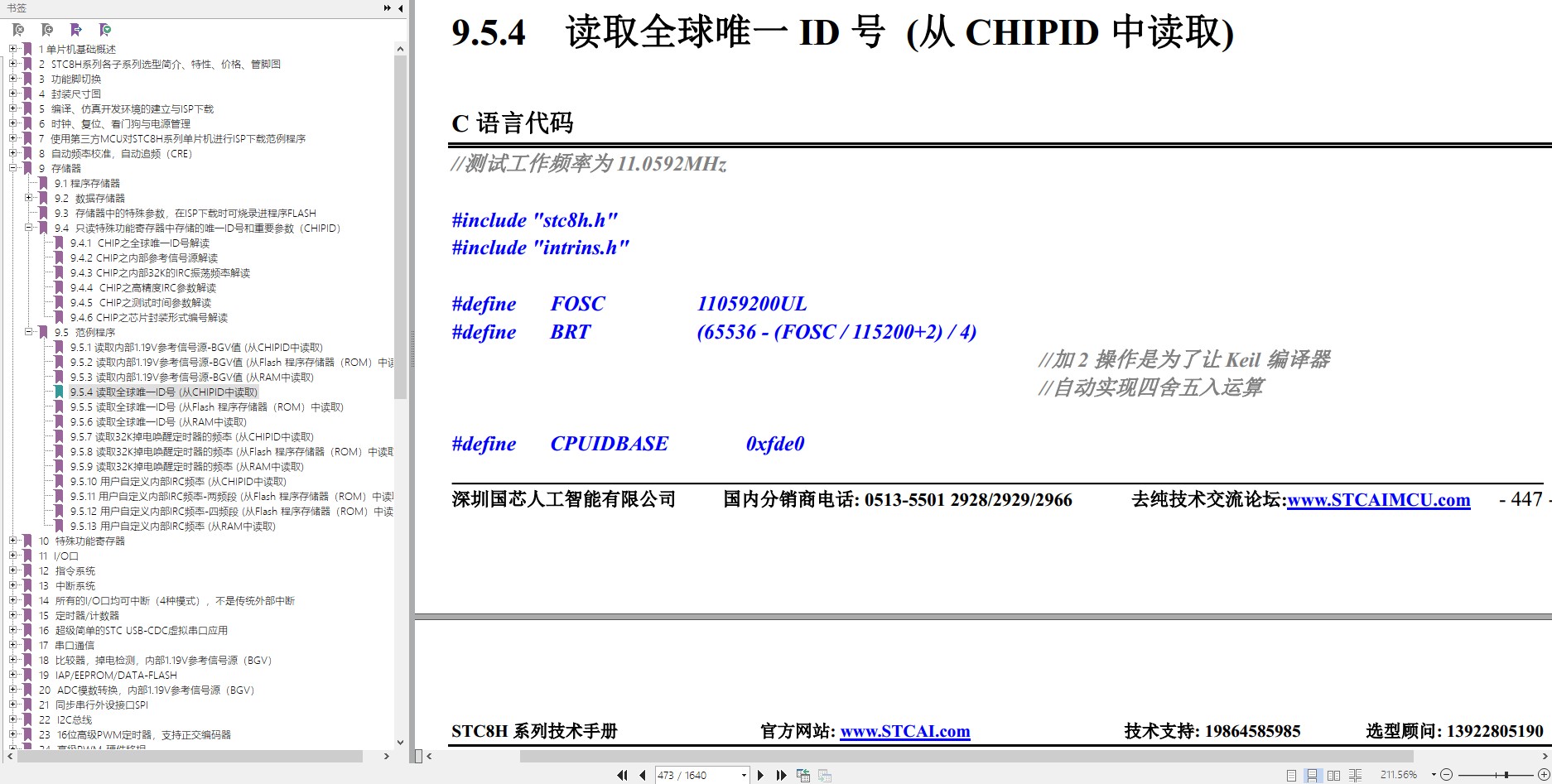The width and height of the screenshot is (1552, 784).
Task: Go to the next page
Action: pos(760,775)
